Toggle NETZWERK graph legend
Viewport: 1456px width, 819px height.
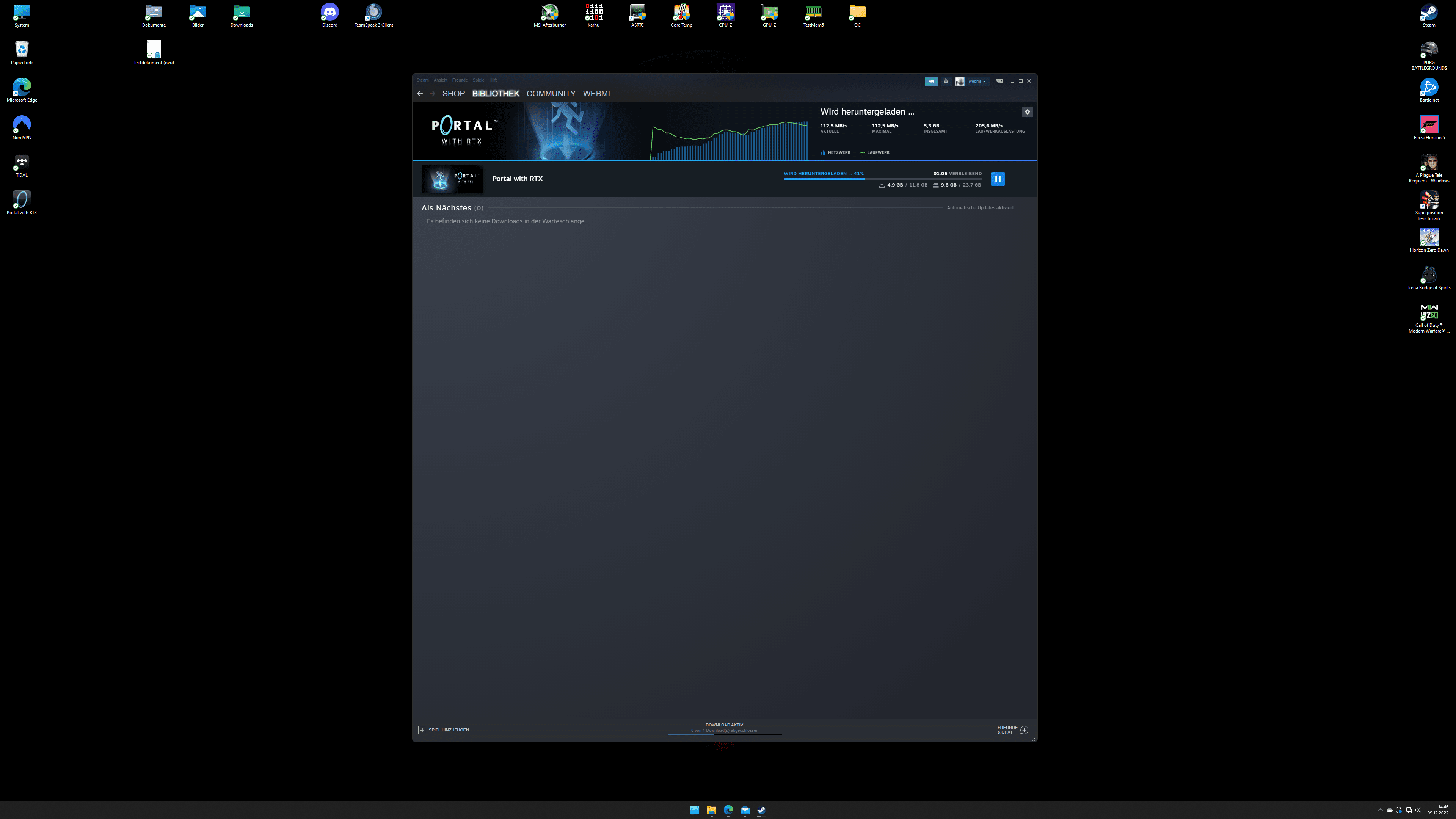point(835,152)
